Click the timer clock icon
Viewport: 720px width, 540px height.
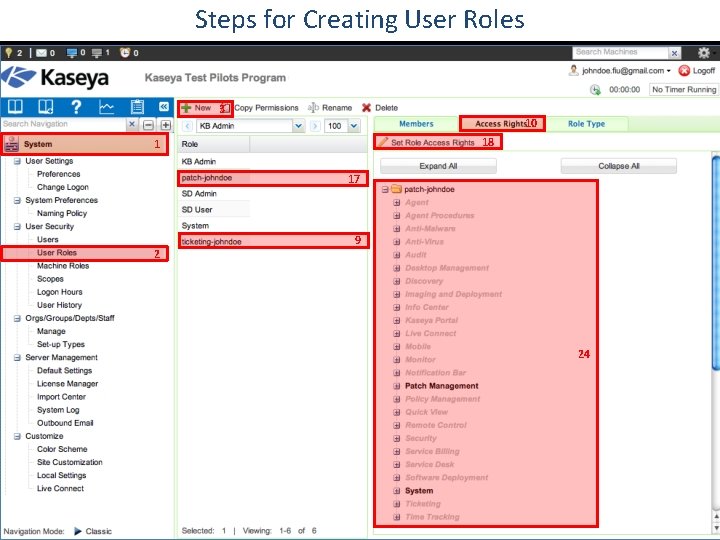tap(595, 90)
